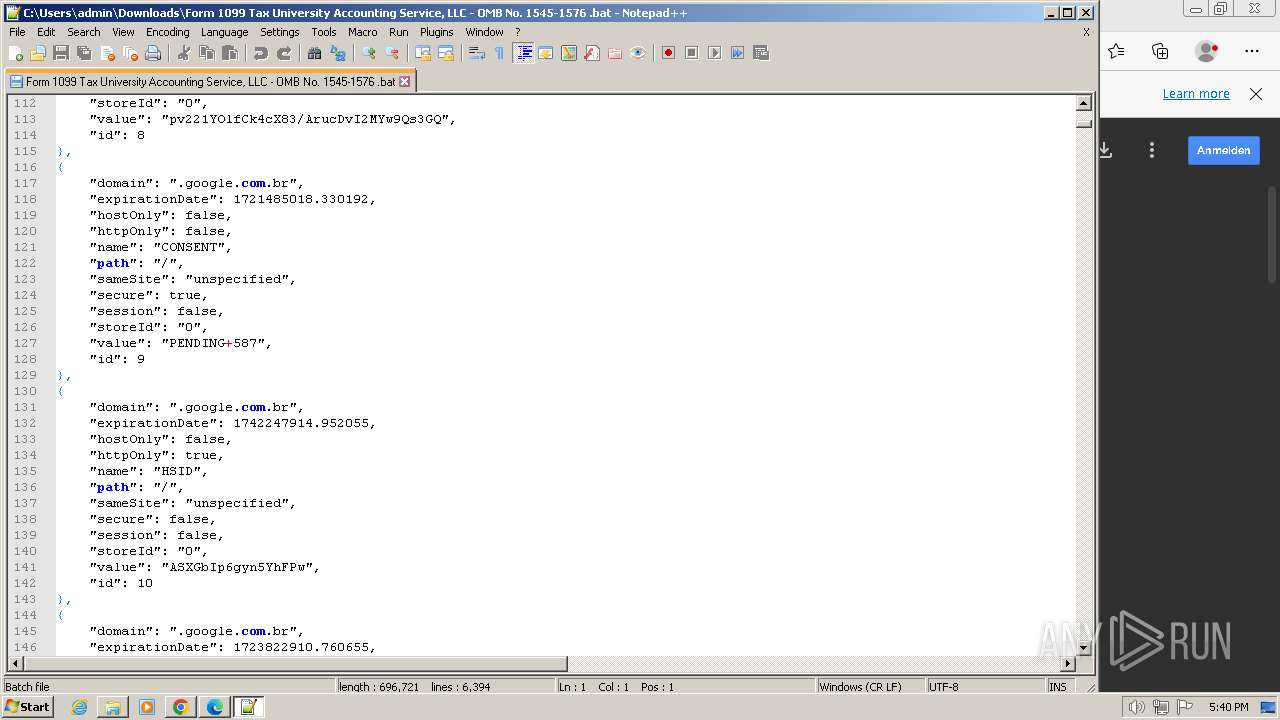The height and width of the screenshot is (720, 1280).
Task: Open the Plugins menu
Action: click(x=437, y=32)
